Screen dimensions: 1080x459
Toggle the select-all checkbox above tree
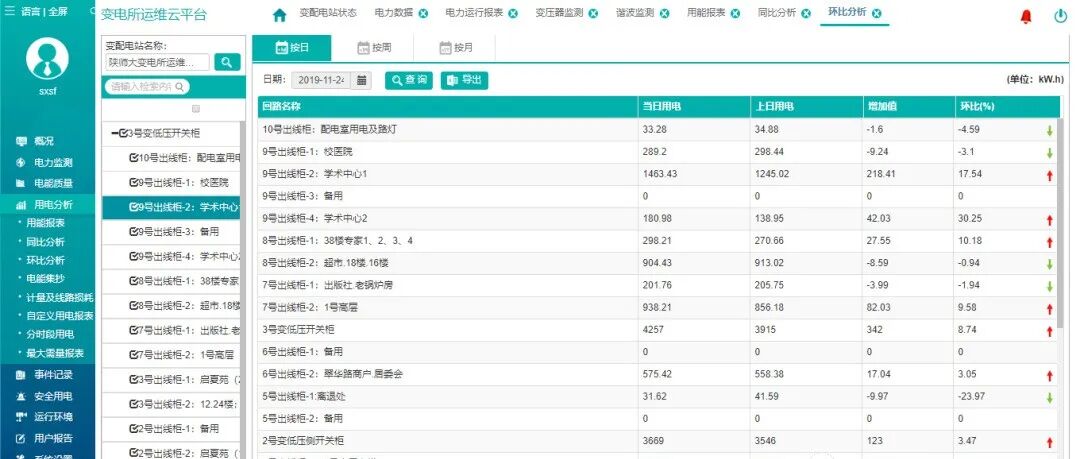196,109
